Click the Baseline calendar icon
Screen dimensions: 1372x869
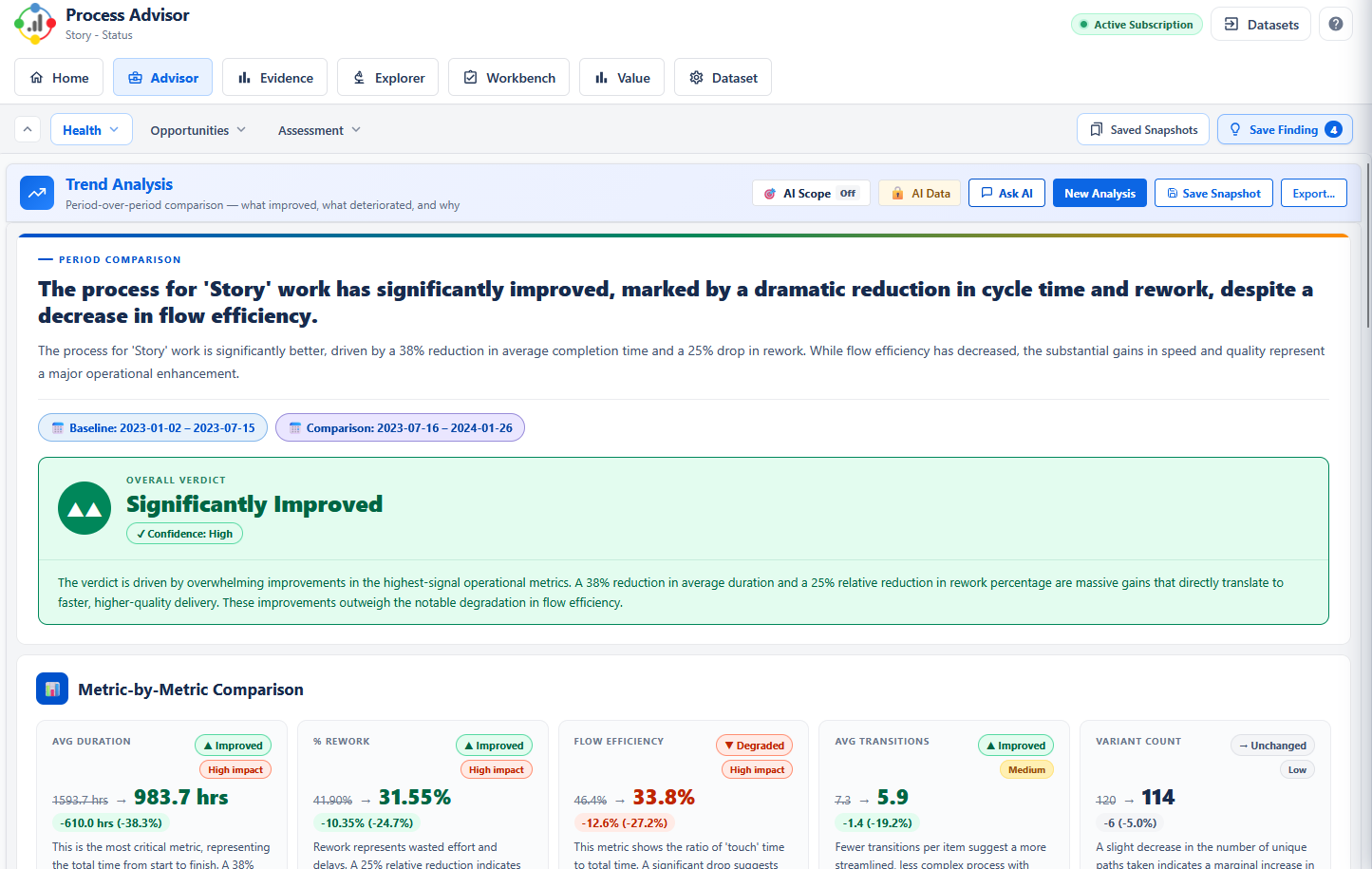58,428
